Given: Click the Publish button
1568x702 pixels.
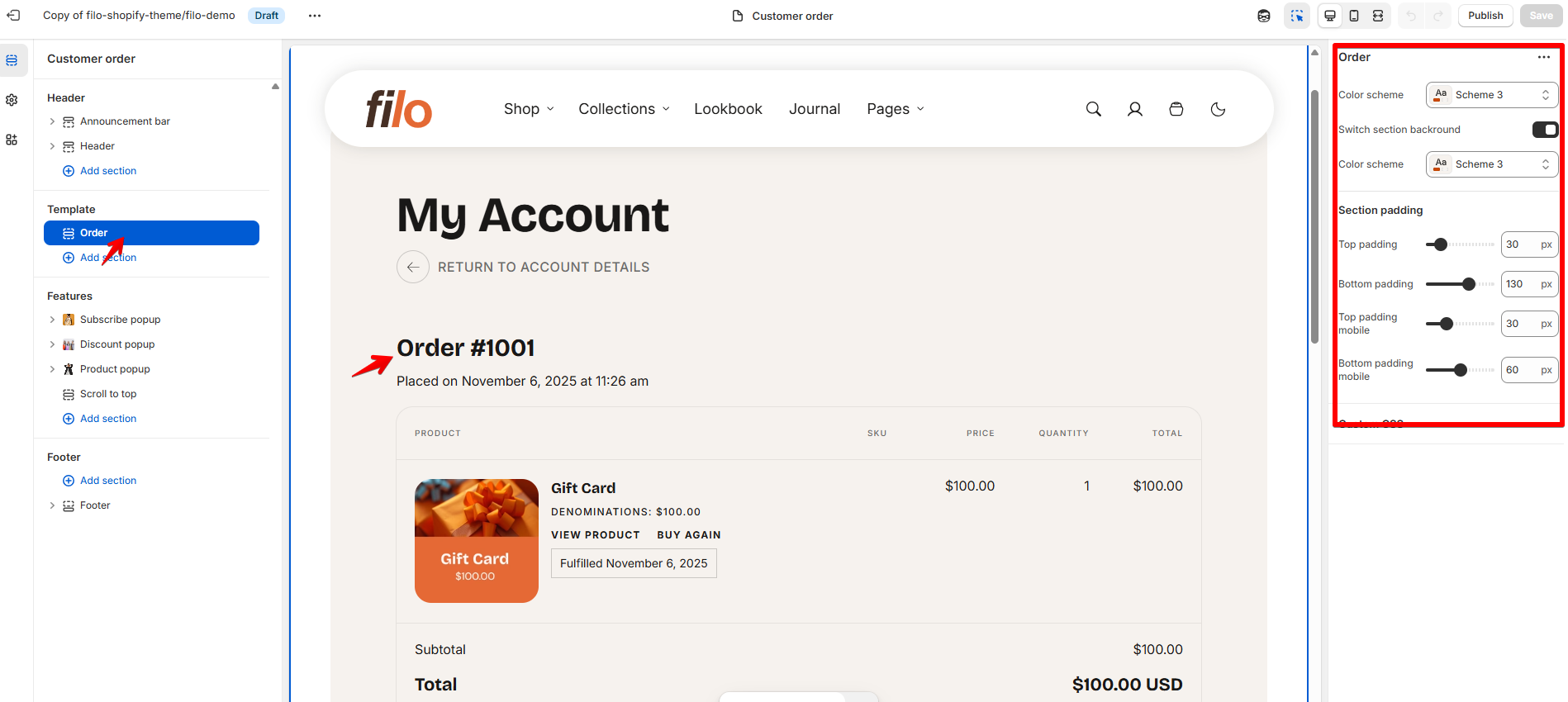Looking at the screenshot, I should point(1485,16).
